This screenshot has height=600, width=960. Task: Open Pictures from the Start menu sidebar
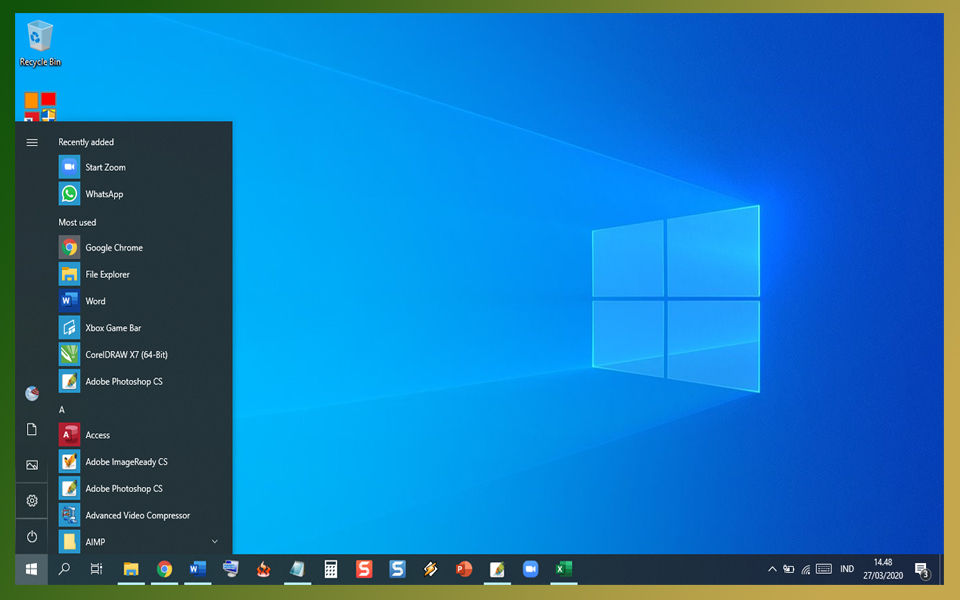point(31,464)
